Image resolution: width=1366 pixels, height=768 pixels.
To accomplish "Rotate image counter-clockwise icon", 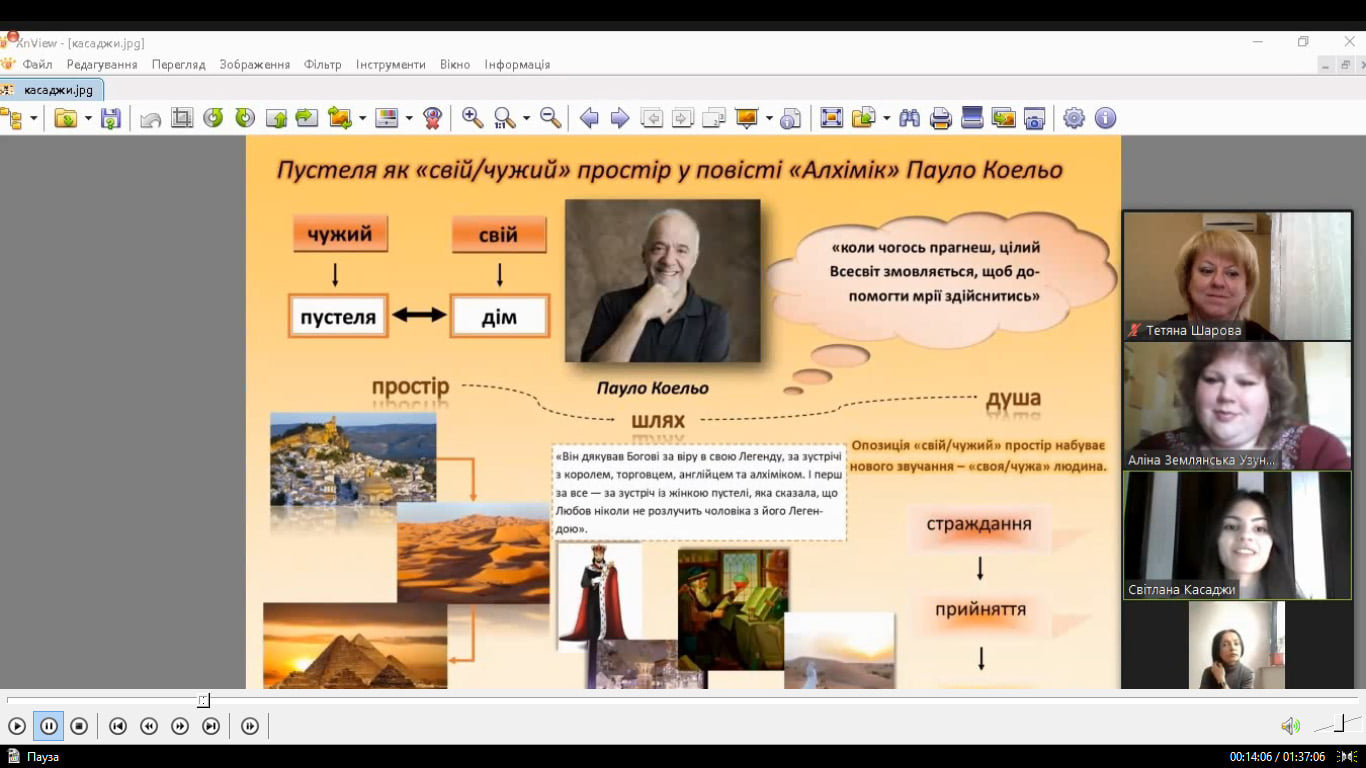I will click(213, 118).
